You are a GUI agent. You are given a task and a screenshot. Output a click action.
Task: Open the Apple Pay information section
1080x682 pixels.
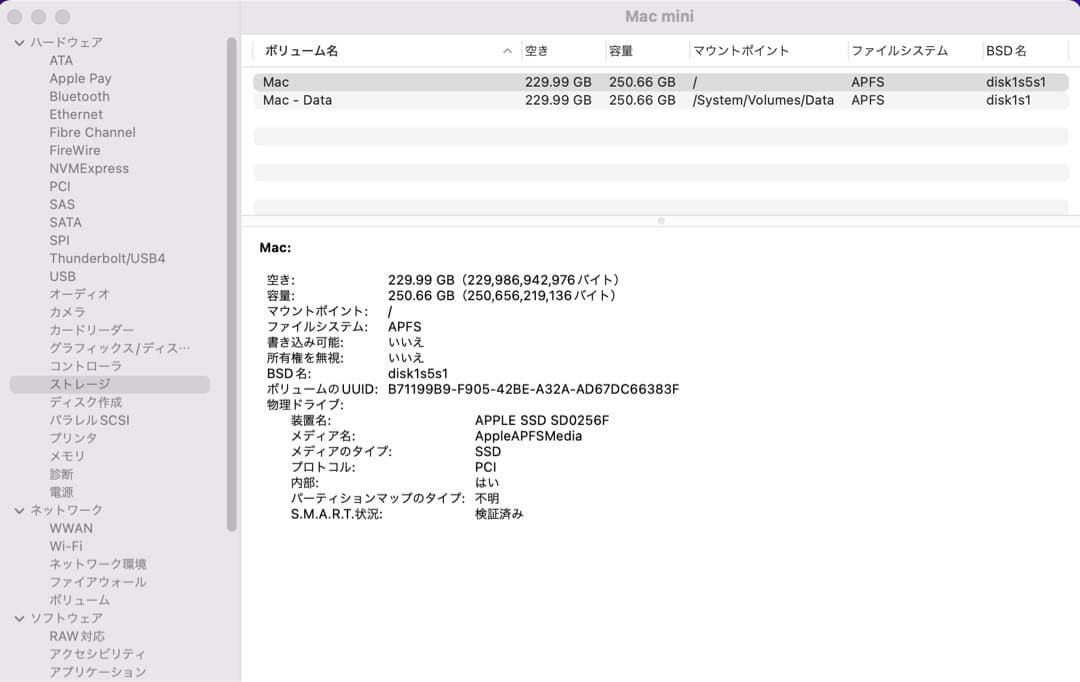coord(80,78)
